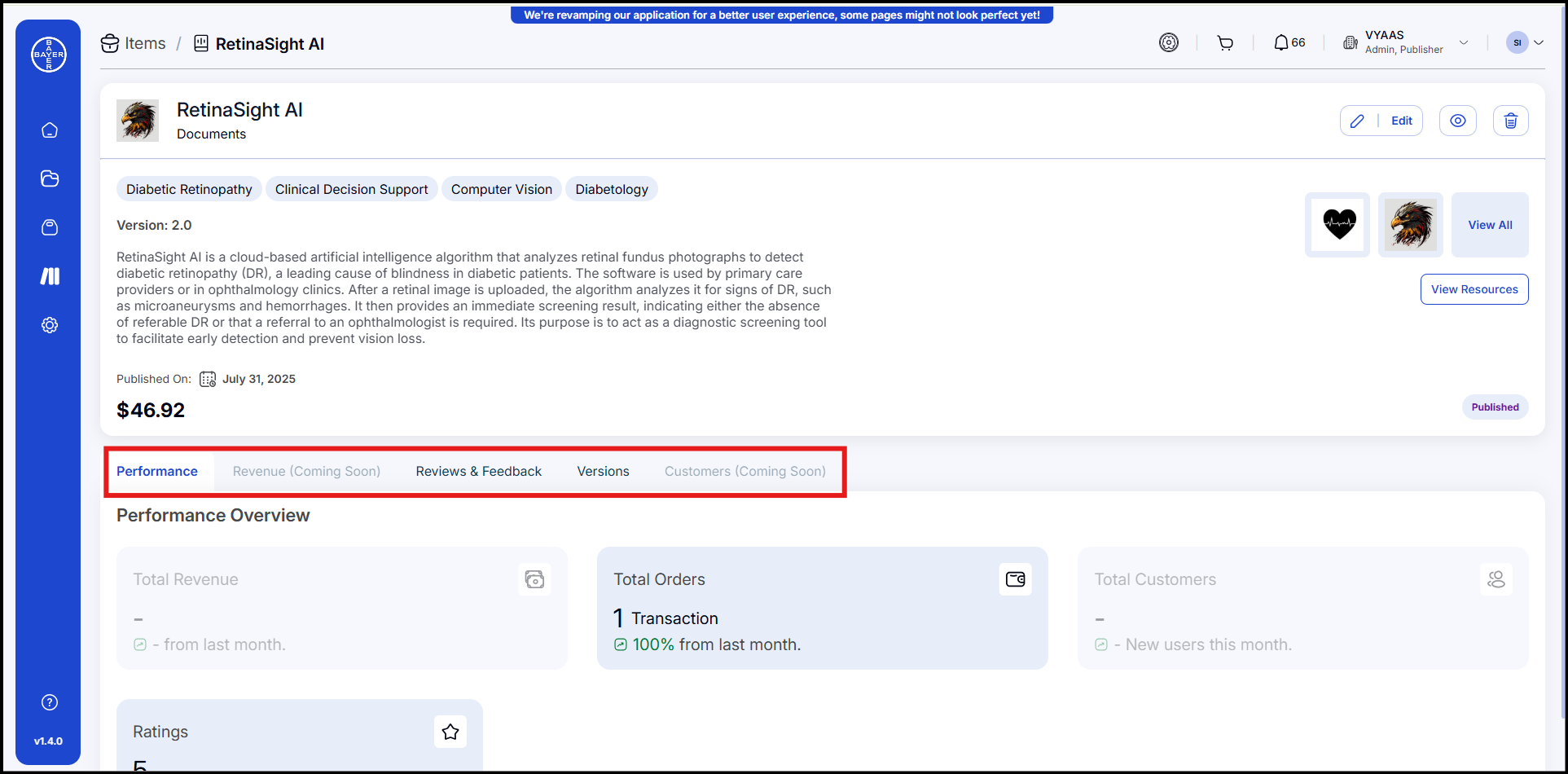The width and height of the screenshot is (1568, 774).
Task: Click View All resources tile
Action: click(x=1490, y=225)
